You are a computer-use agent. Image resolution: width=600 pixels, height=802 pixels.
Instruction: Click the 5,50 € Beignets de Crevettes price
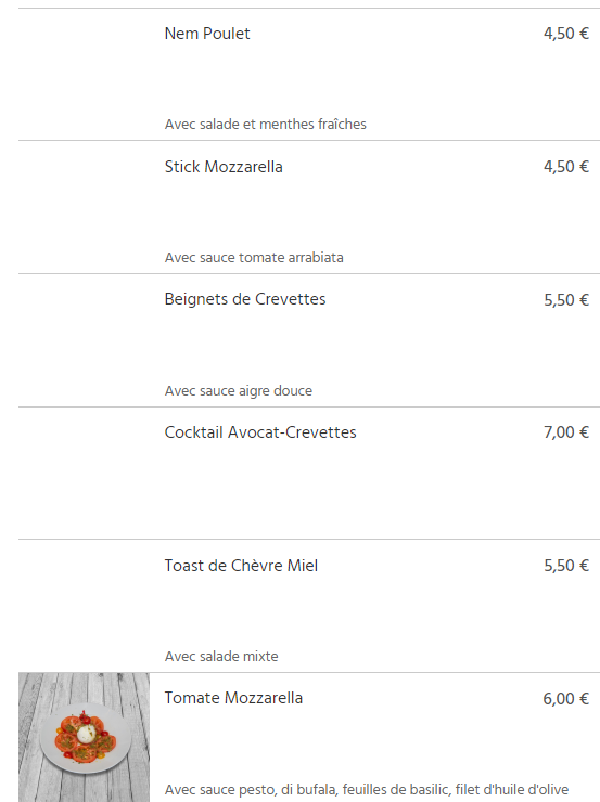[x=566, y=300]
